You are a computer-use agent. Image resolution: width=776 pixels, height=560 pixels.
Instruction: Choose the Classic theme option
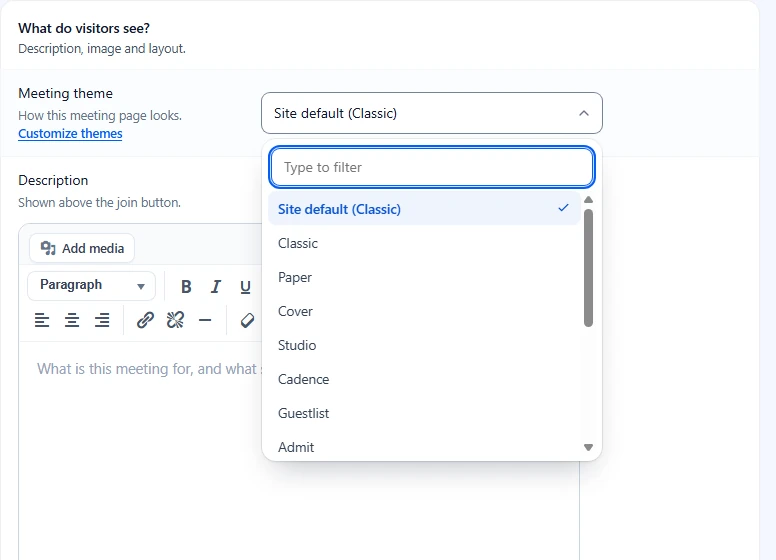pyautogui.click(x=424, y=243)
